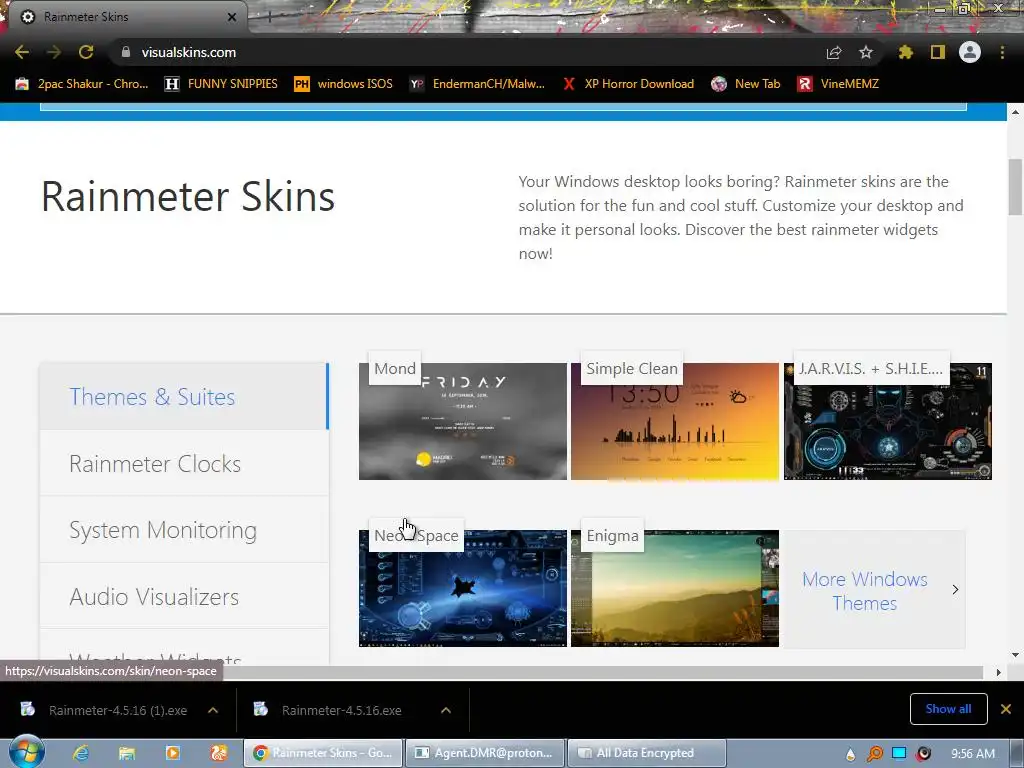Click the scrollbar down arrow
Viewport: 1024px width, 768px height.
(x=1015, y=655)
